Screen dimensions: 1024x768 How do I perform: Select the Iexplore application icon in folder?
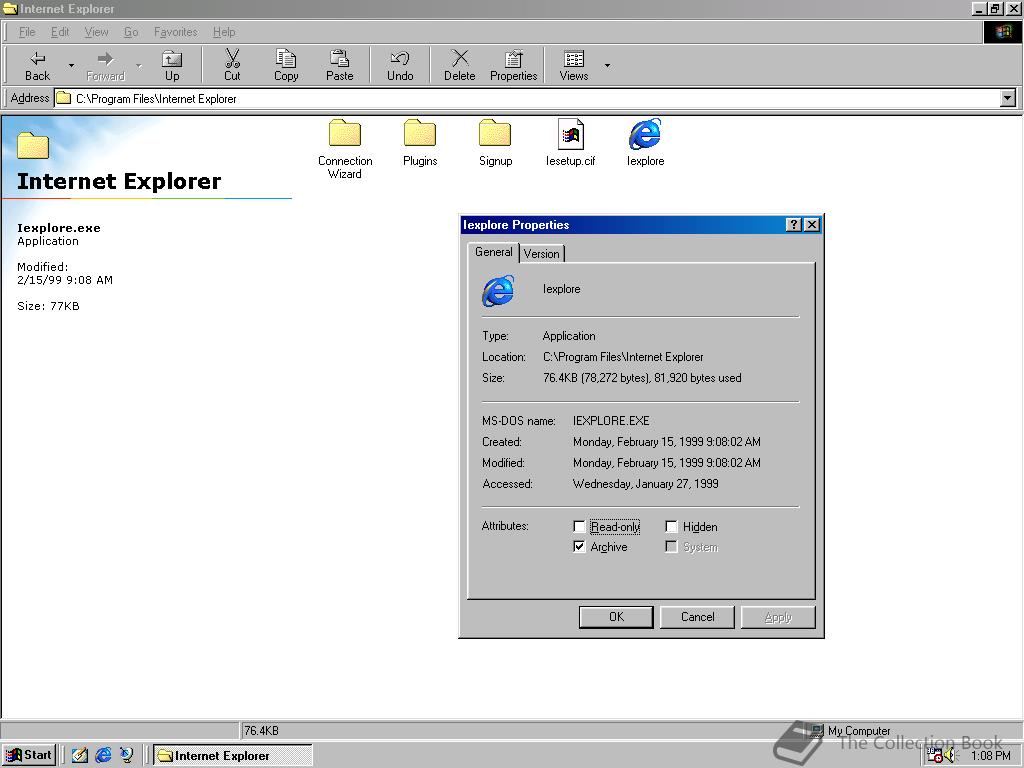click(645, 144)
